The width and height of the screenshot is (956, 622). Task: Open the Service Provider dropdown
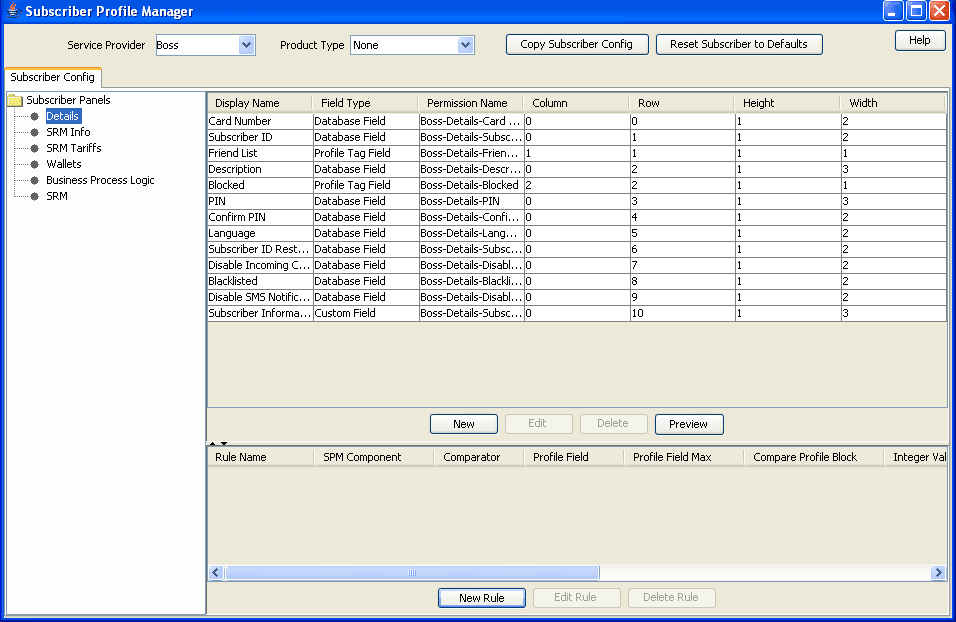[246, 45]
